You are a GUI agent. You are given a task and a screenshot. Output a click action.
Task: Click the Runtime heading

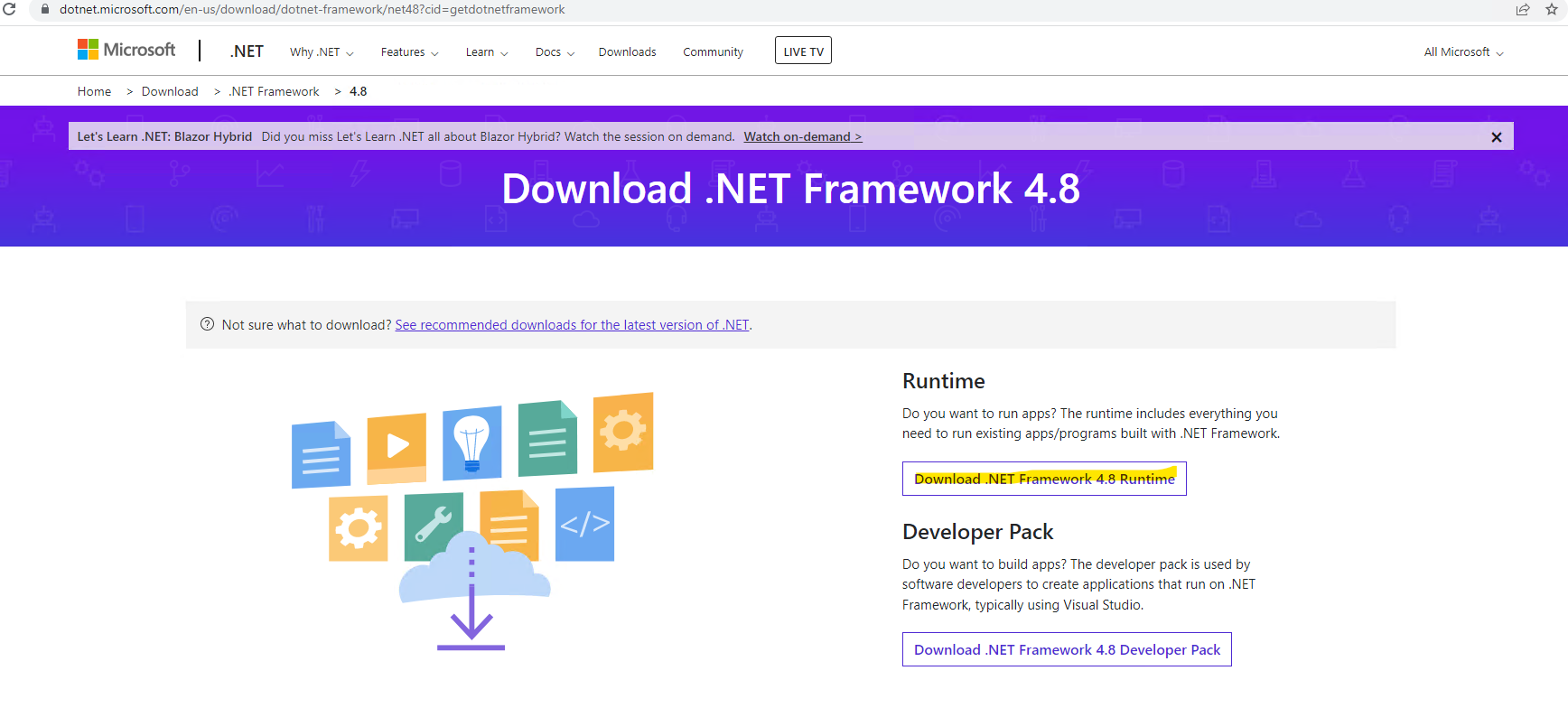click(x=943, y=381)
